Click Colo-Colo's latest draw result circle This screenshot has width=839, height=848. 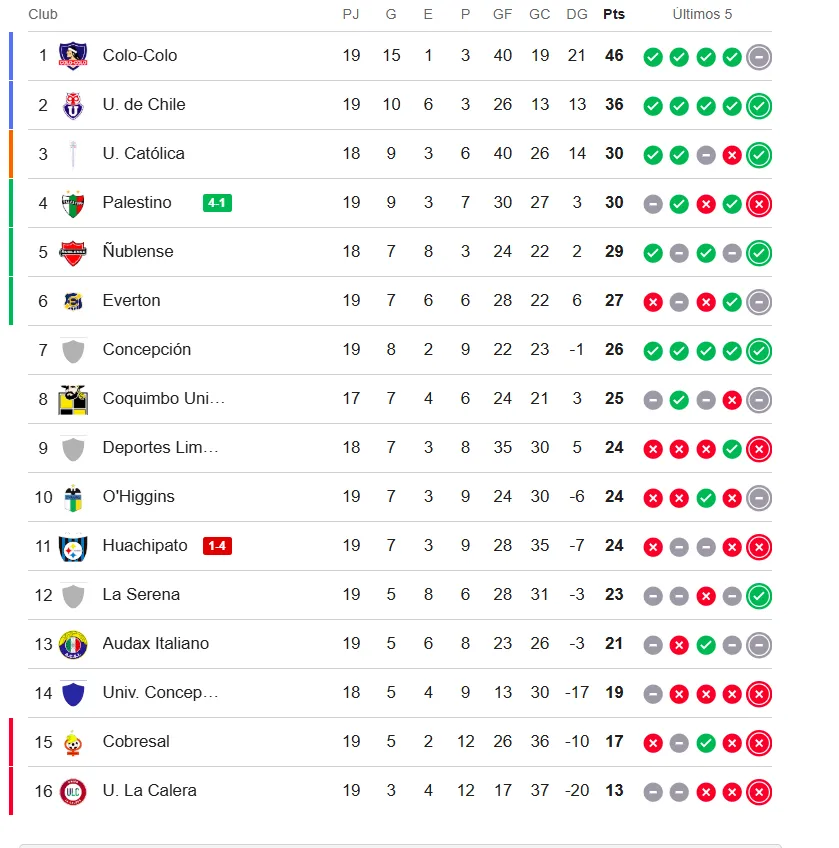(x=759, y=57)
